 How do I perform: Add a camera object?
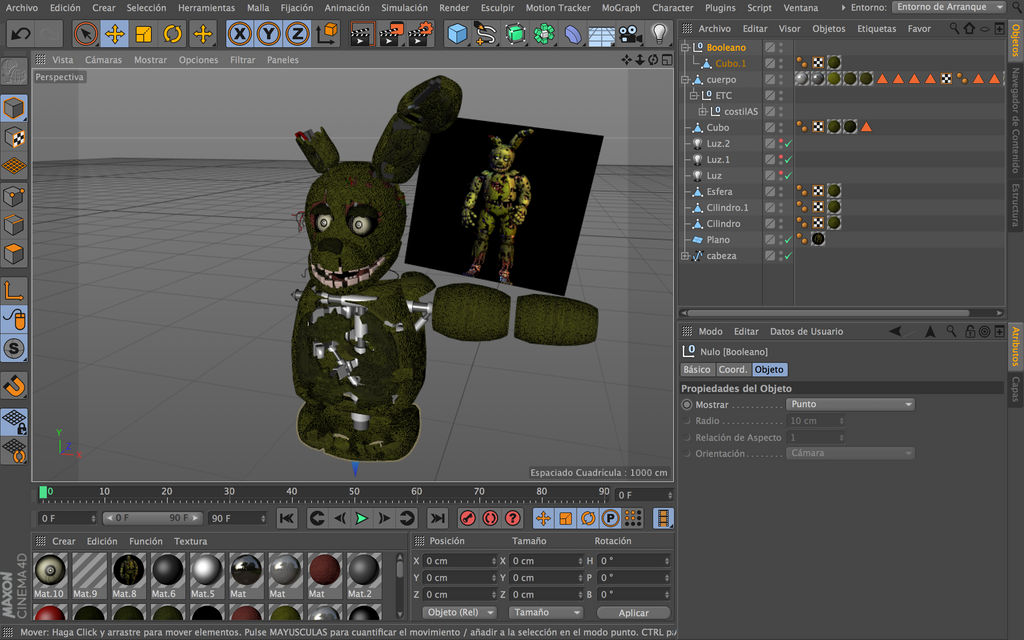point(630,34)
